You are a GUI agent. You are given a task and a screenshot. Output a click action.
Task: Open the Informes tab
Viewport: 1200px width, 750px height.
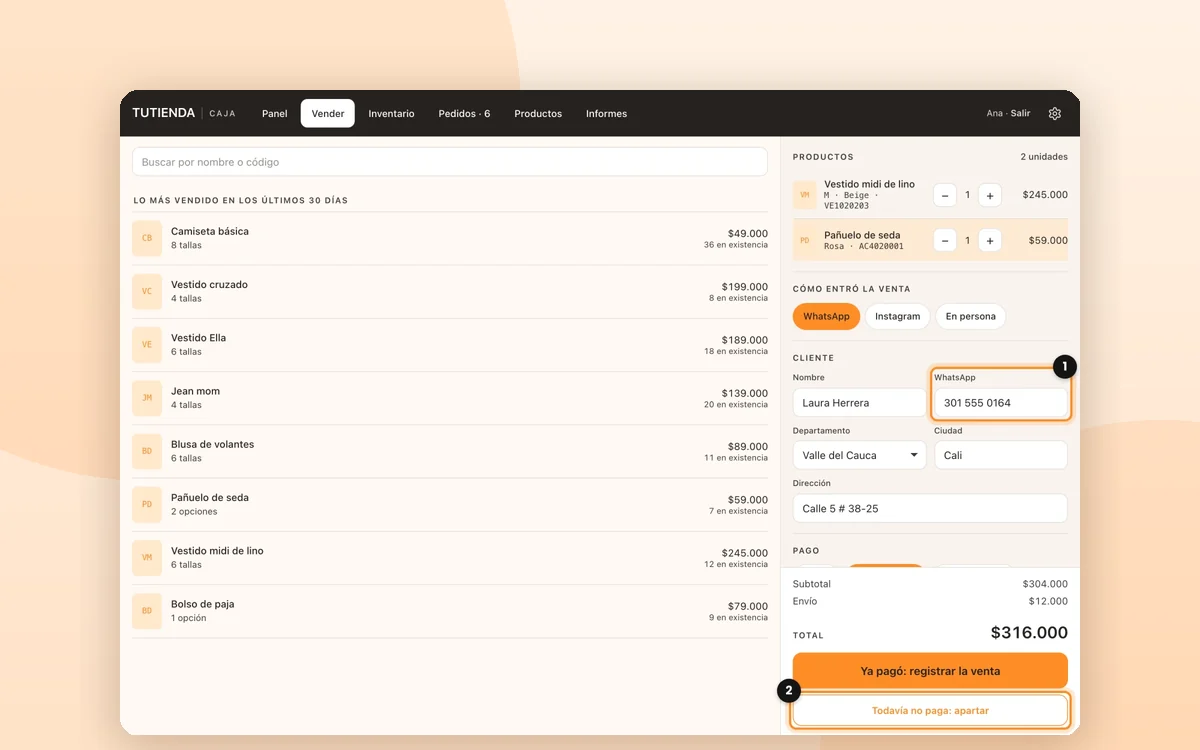point(606,114)
